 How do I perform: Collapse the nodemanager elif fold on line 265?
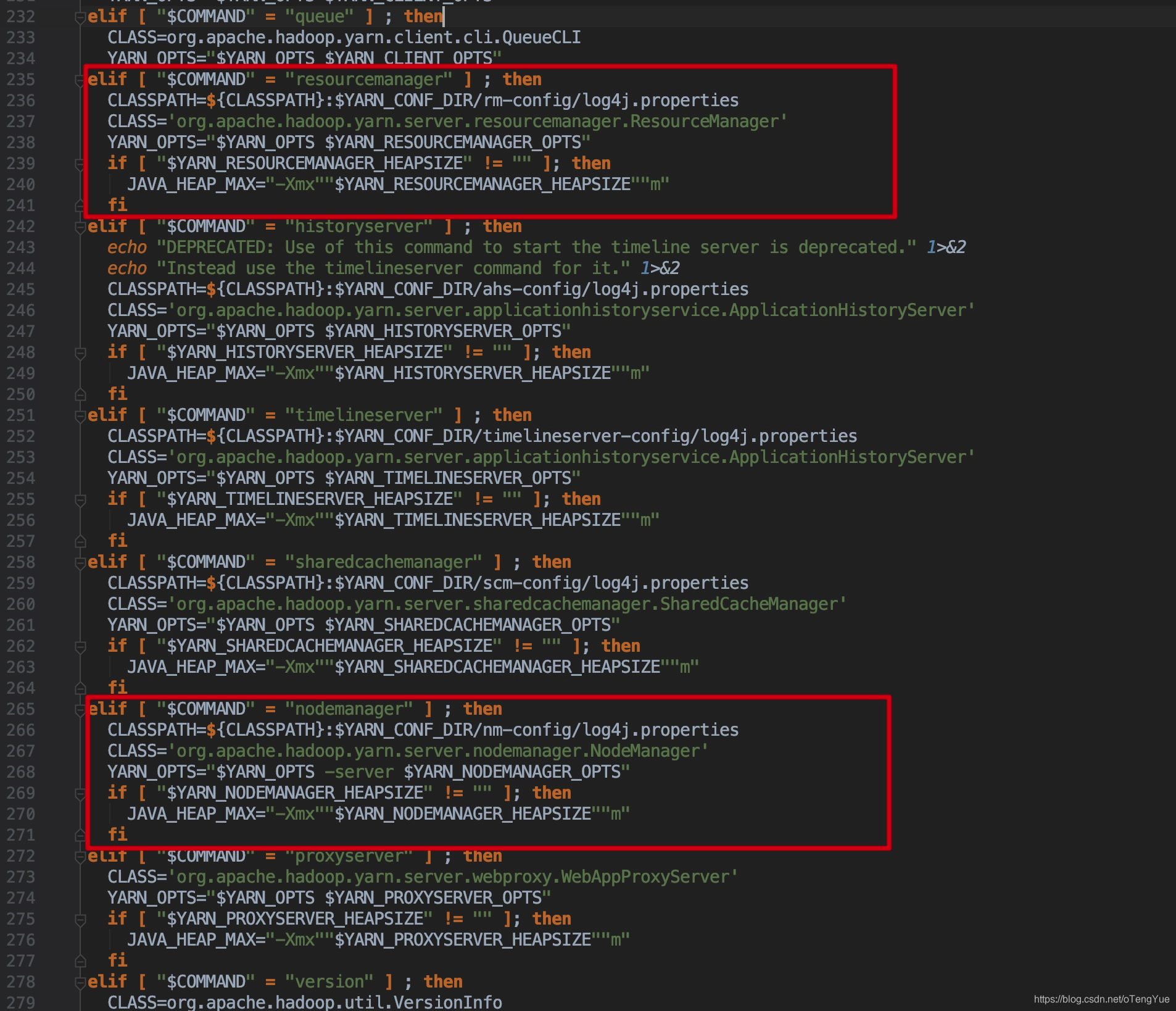(80, 710)
